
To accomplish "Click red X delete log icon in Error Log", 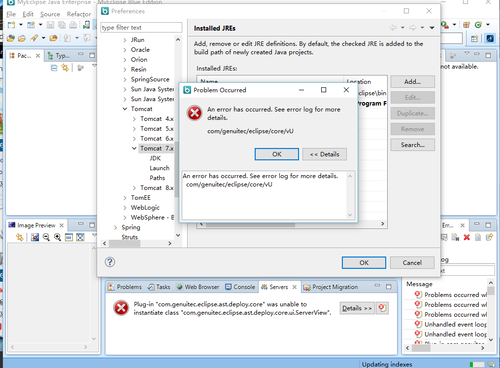I will coord(467,237).
